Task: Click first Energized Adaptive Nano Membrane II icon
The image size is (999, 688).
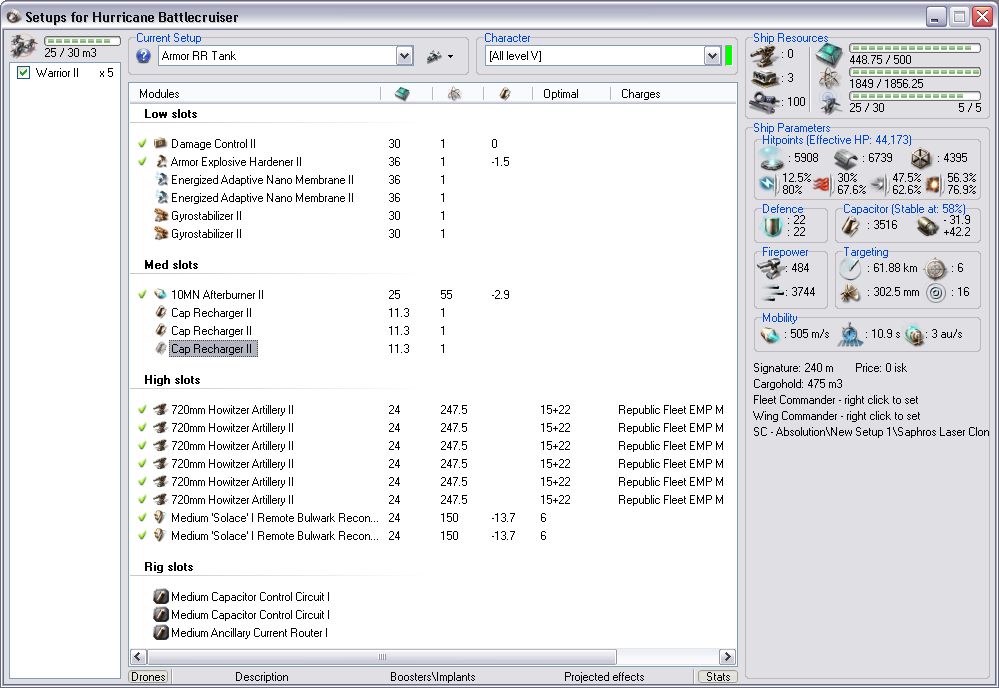Action: [x=161, y=180]
